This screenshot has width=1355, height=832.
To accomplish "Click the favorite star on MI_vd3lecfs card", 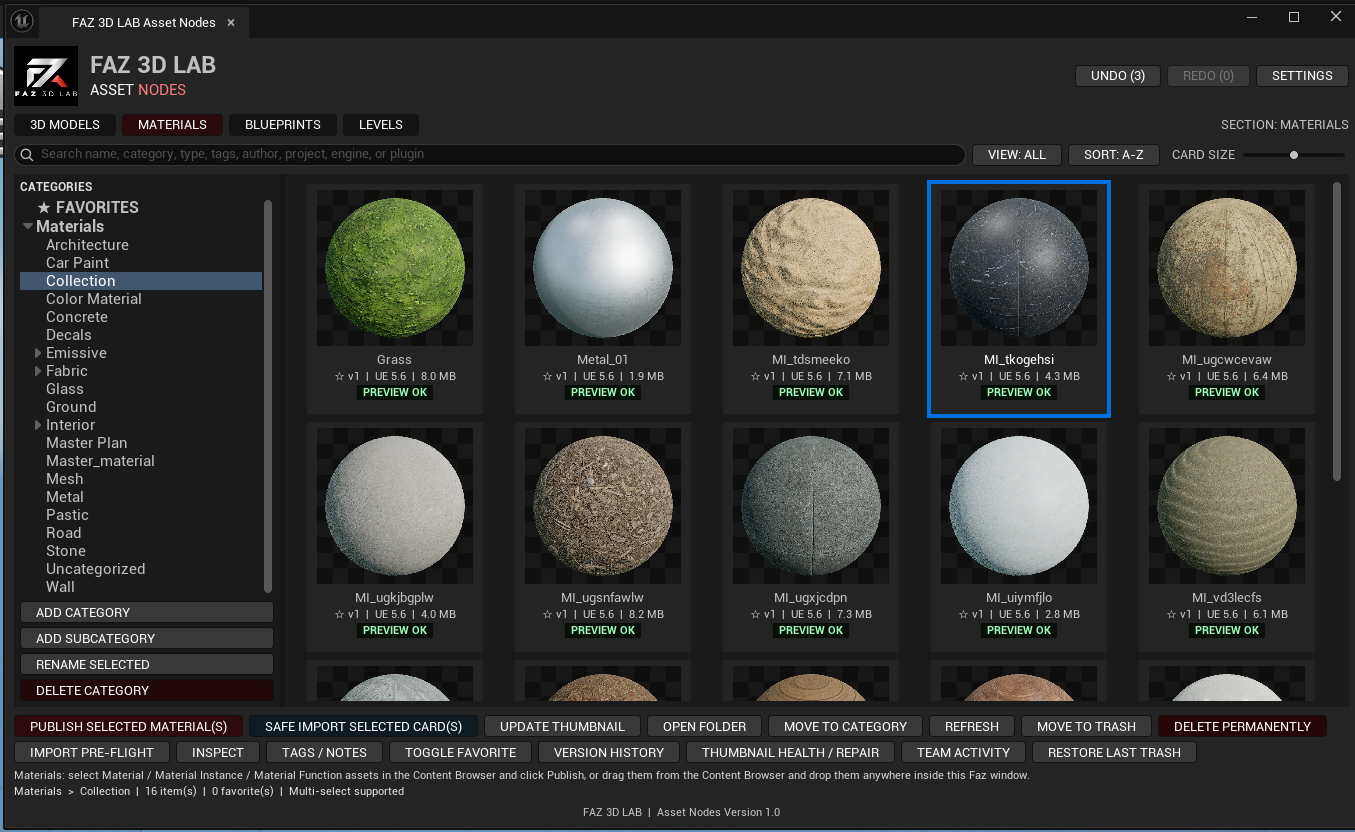I will click(x=1171, y=615).
